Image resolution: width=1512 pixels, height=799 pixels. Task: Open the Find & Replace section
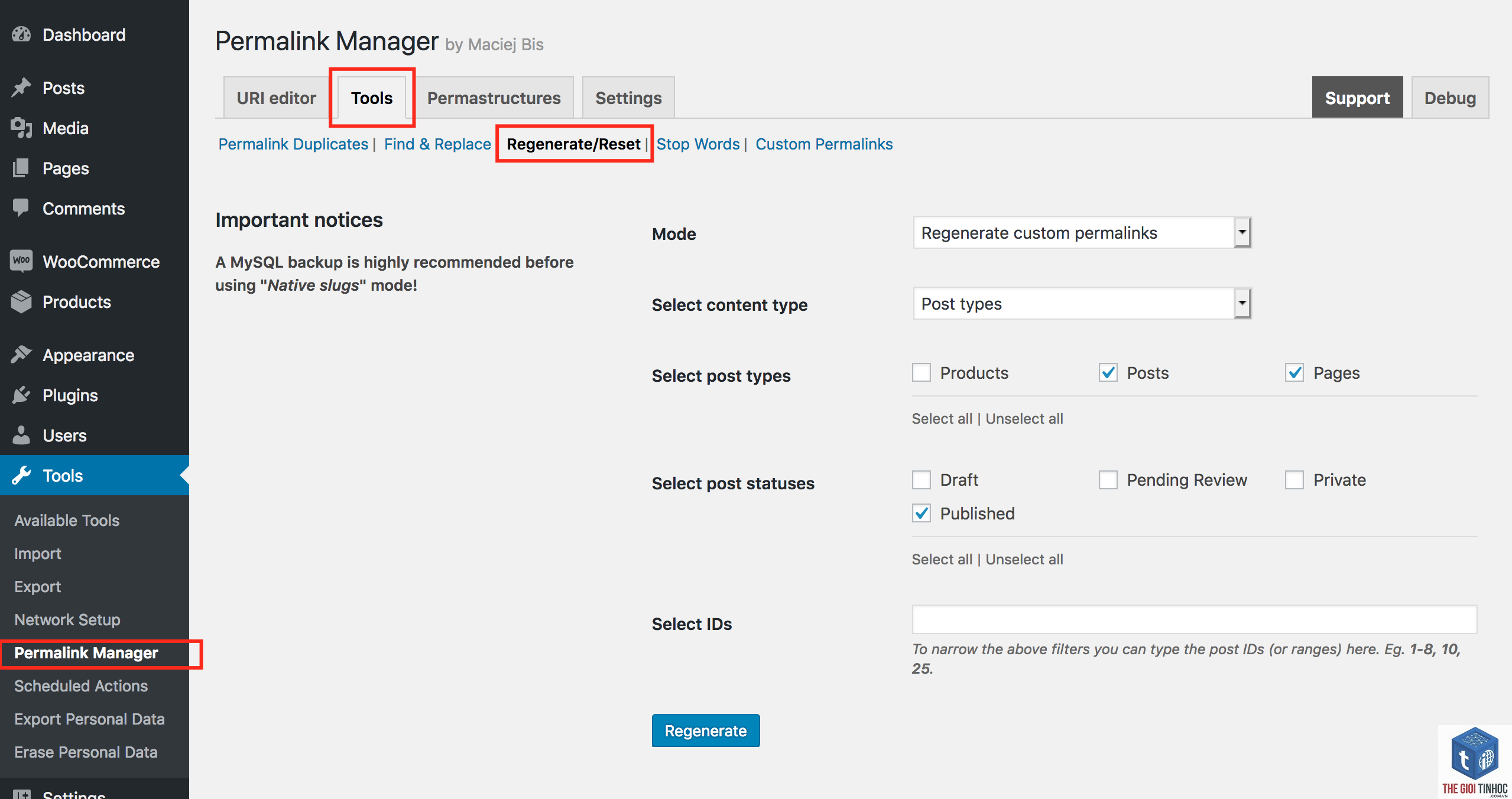pos(437,144)
